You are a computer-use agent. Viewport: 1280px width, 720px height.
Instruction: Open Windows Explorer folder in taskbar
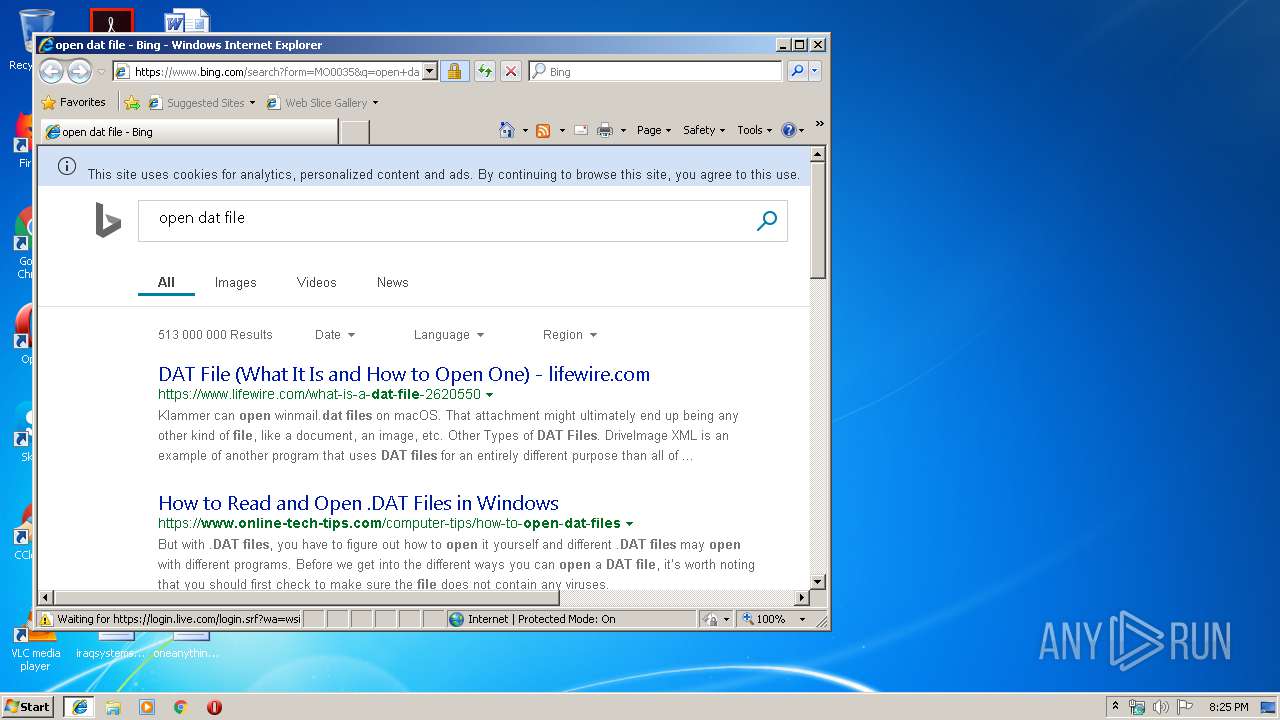[113, 707]
